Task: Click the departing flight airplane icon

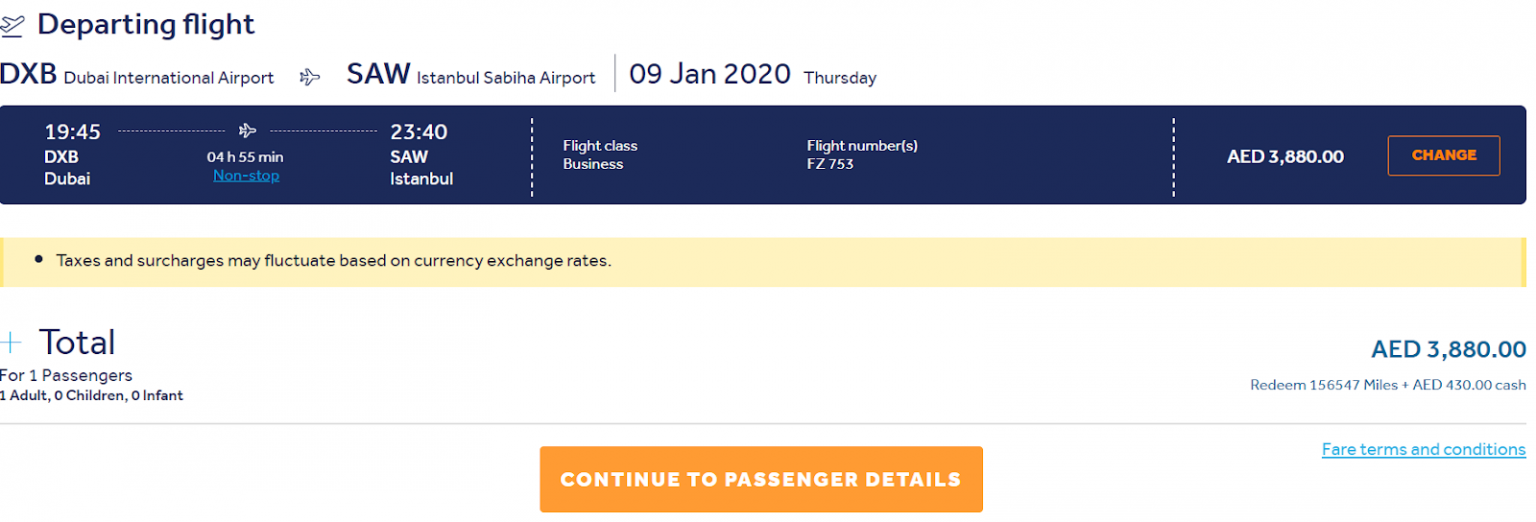Action: [11, 25]
